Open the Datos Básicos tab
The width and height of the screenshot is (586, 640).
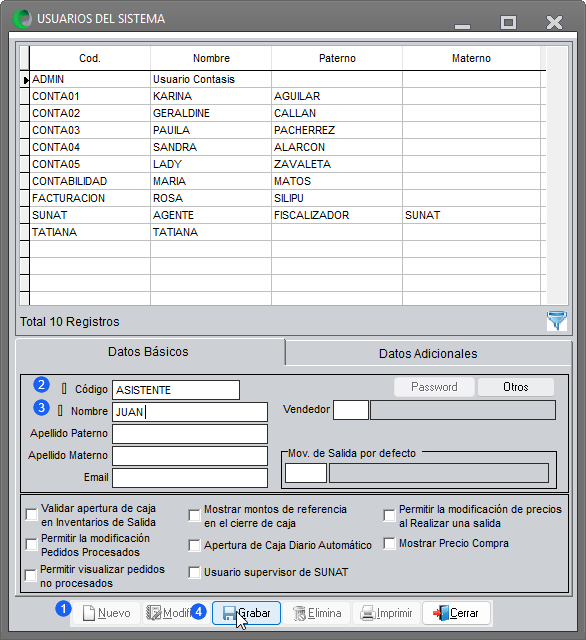coord(149,352)
